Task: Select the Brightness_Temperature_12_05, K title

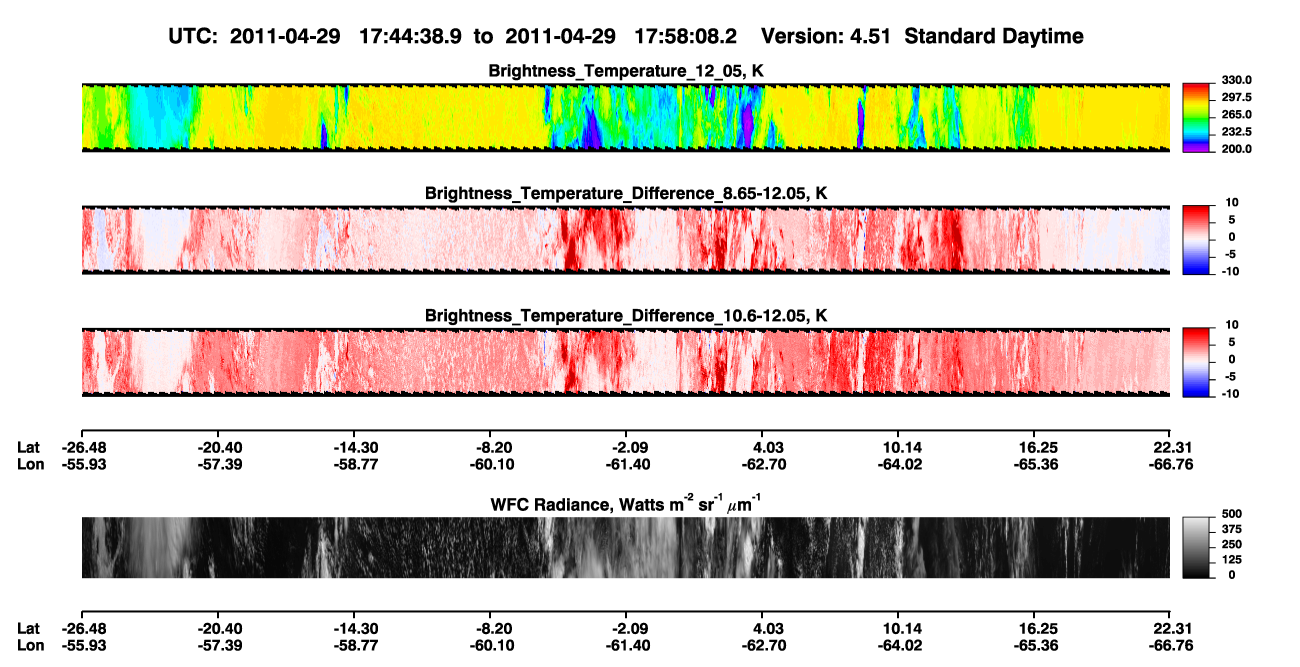Action: pos(626,71)
